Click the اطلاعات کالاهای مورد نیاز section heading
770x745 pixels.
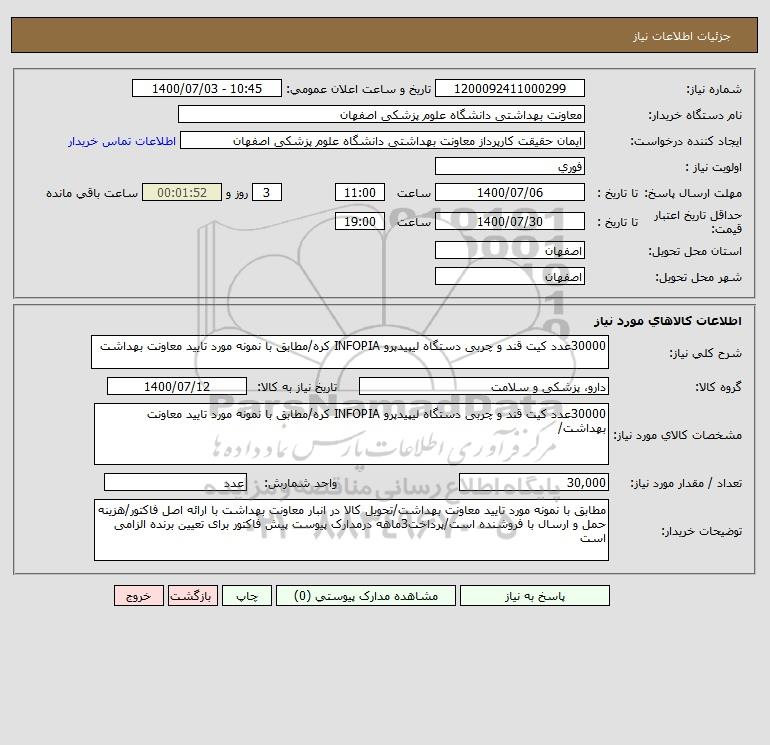coord(668,321)
